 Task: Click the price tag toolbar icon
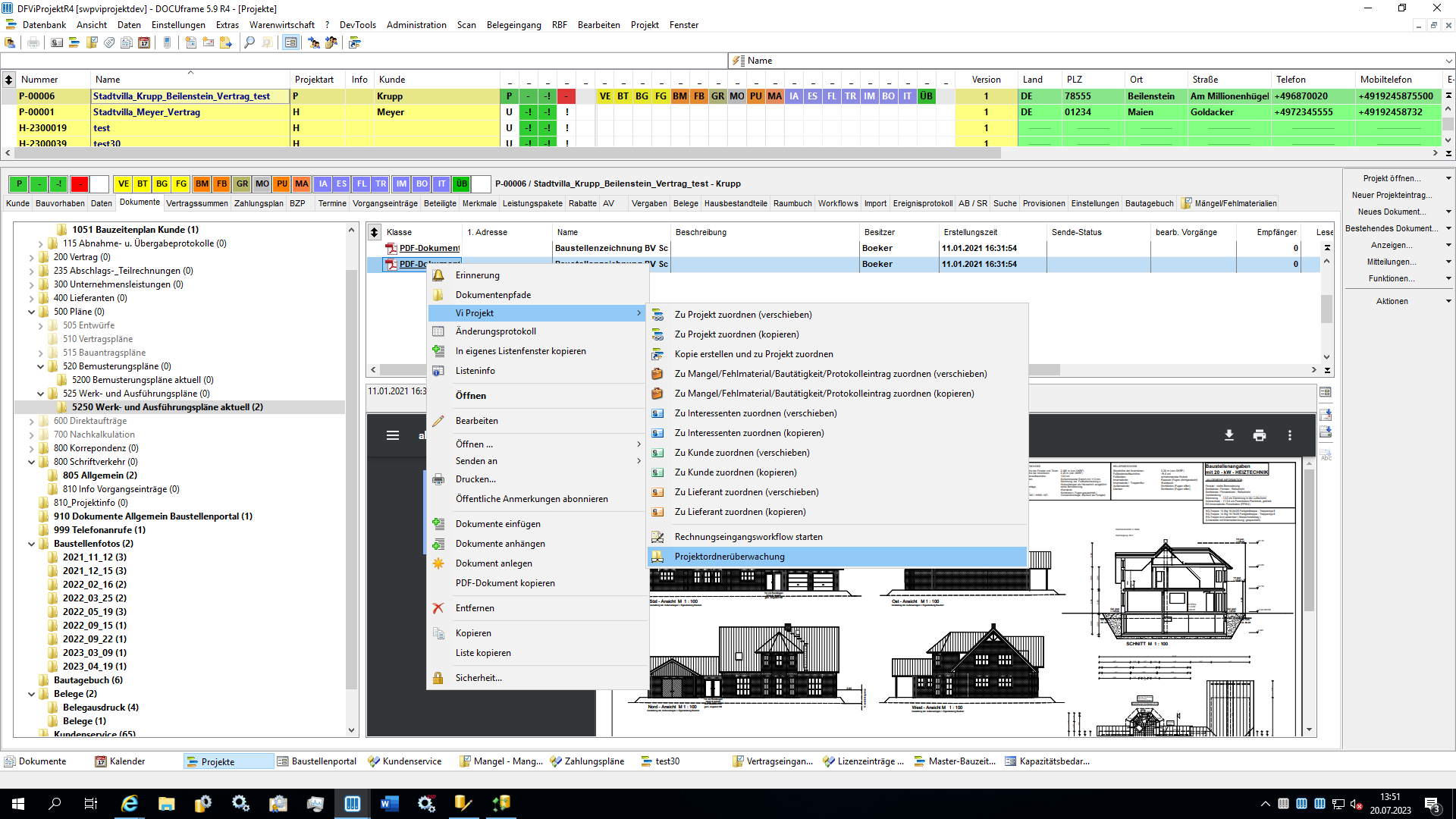(109, 42)
